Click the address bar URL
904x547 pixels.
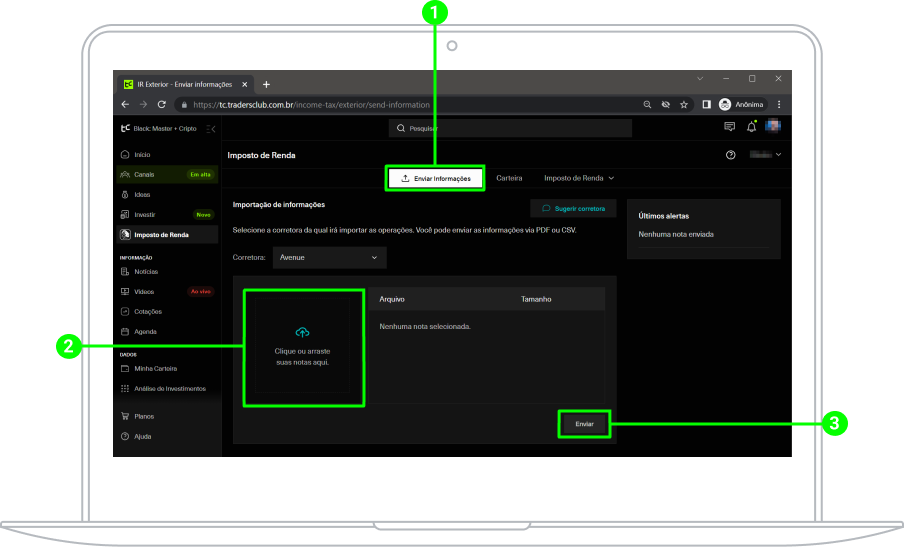coord(311,105)
